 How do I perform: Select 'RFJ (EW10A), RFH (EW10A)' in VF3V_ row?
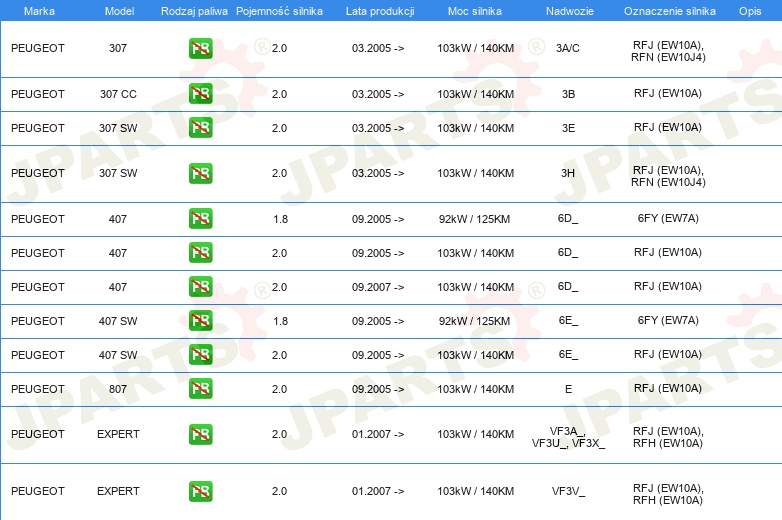click(668, 494)
